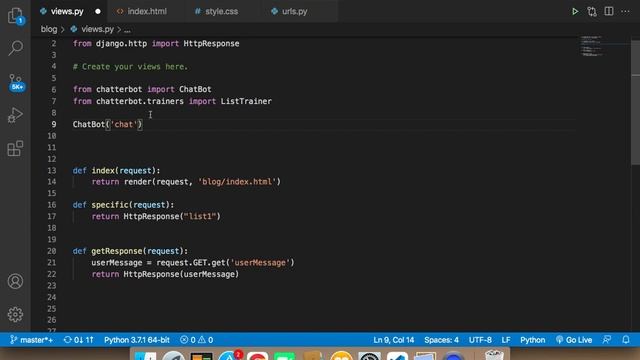This screenshot has height=360, width=640.
Task: Open the Extensions view
Action: tap(16, 148)
